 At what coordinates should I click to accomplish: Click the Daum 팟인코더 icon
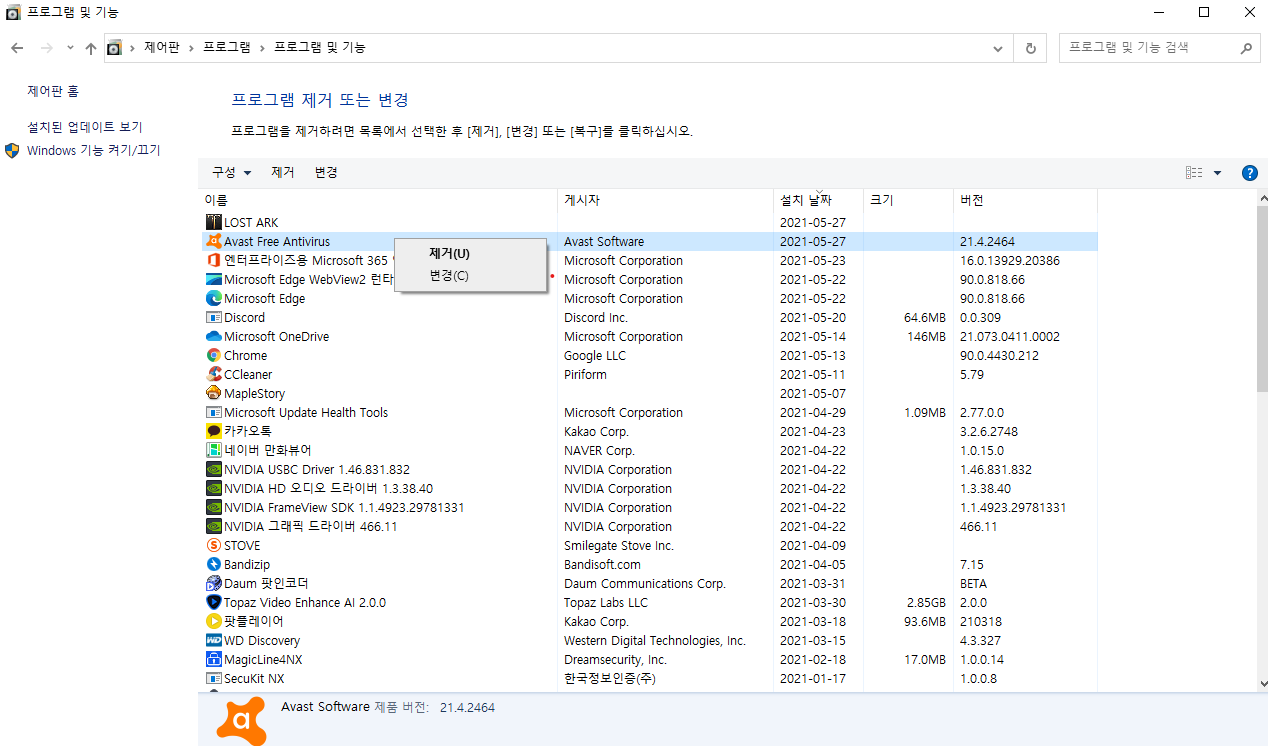(x=213, y=583)
